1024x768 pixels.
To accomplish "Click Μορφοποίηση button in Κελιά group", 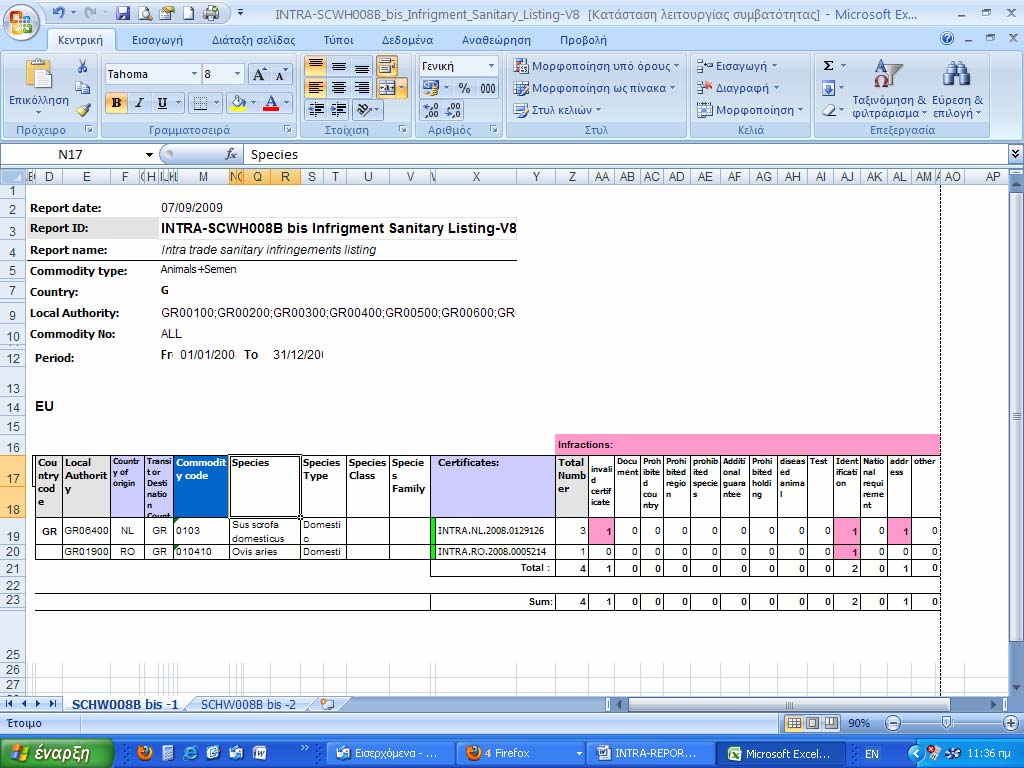I will click(x=750, y=110).
